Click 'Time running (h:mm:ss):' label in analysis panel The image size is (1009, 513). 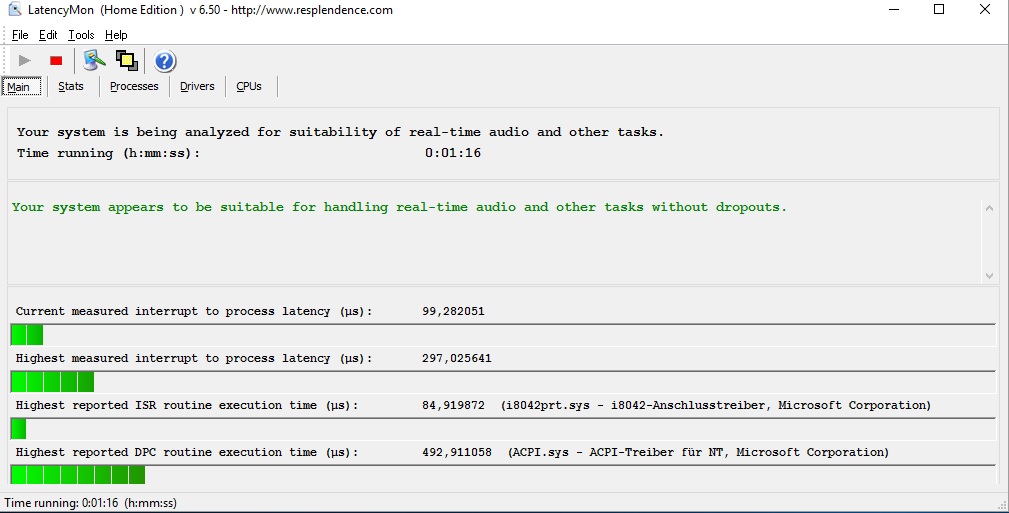point(108,153)
